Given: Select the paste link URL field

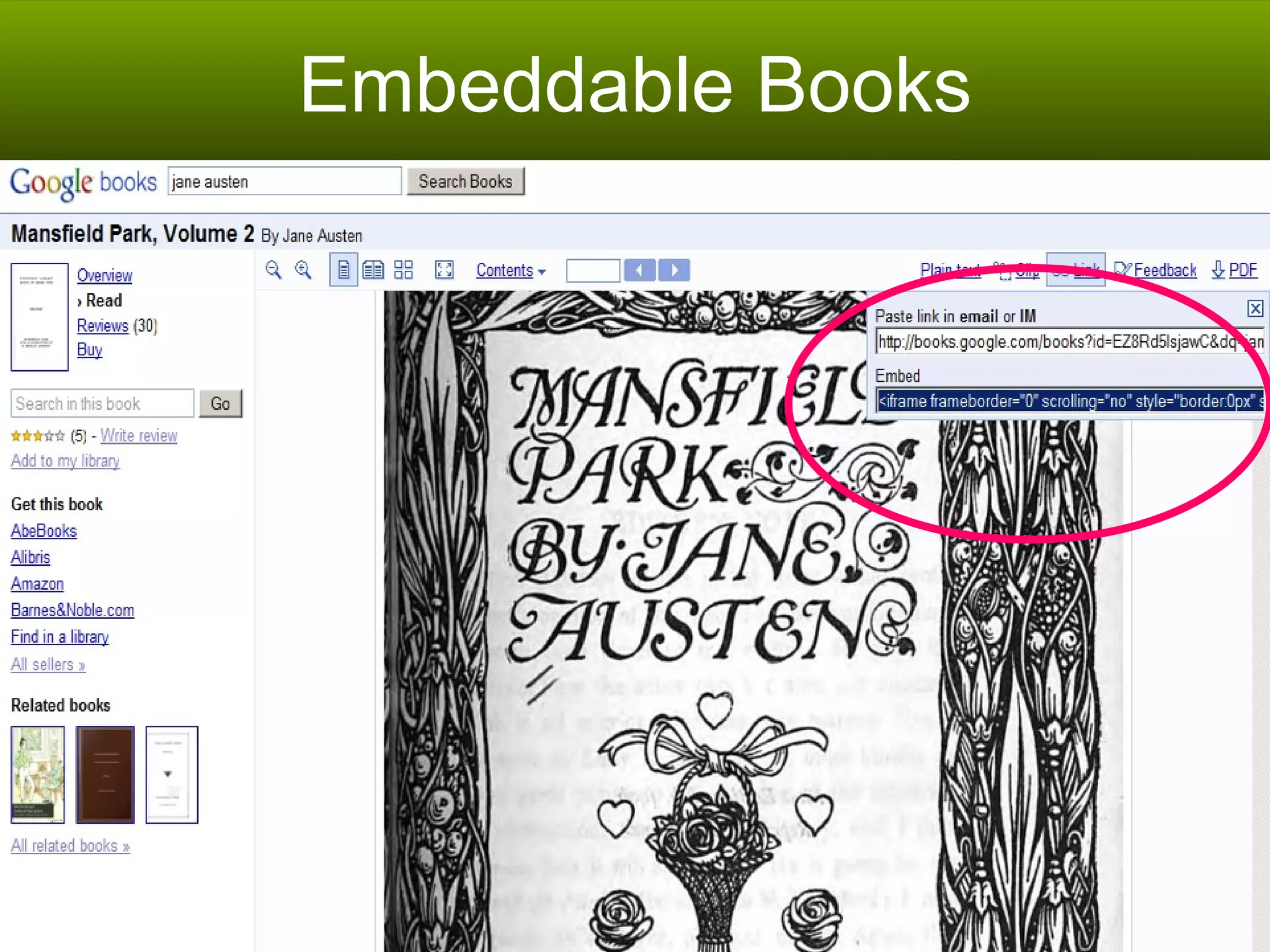Looking at the screenshot, I should pos(1070,342).
